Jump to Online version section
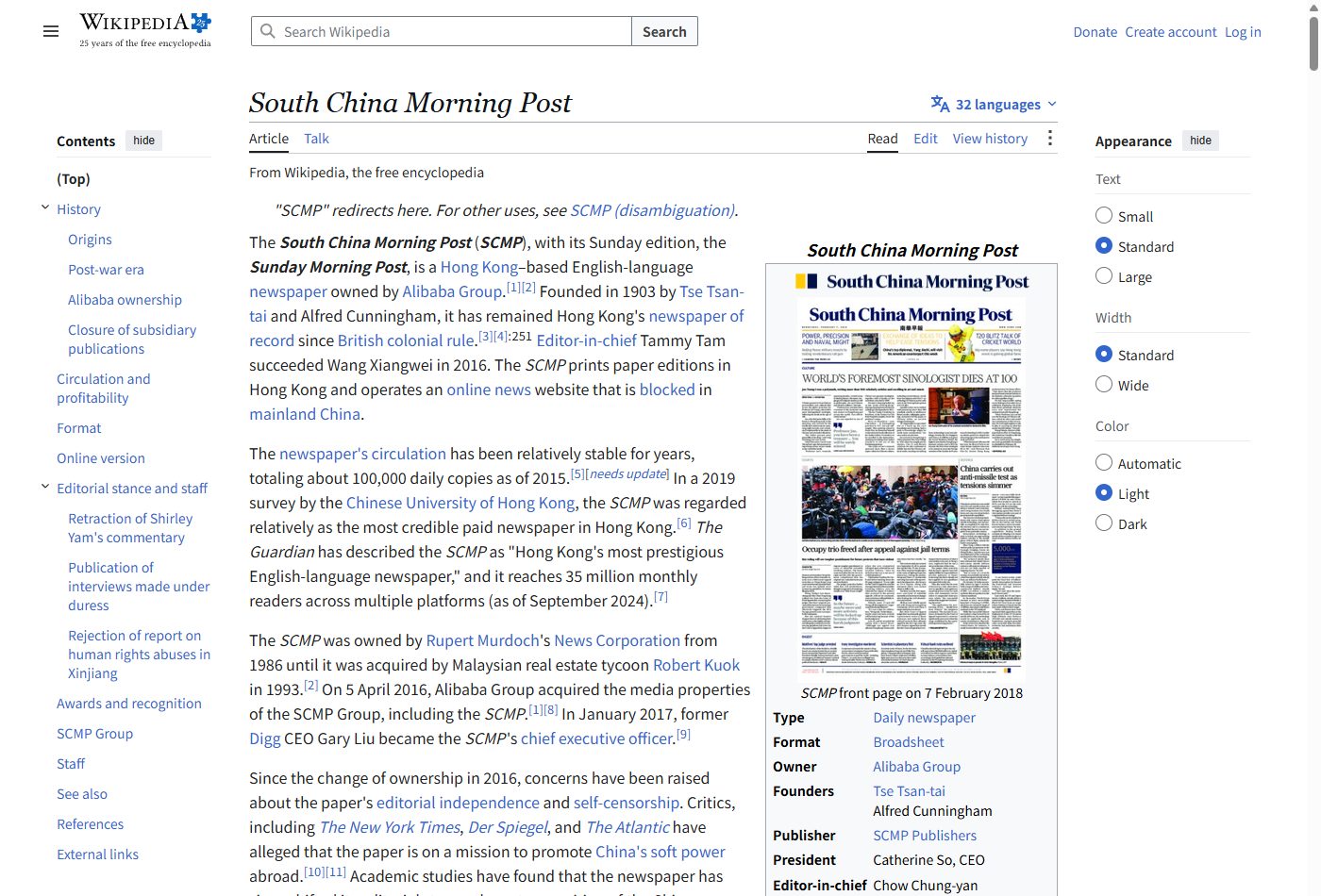Viewport: 1321px width, 896px height. [x=101, y=458]
